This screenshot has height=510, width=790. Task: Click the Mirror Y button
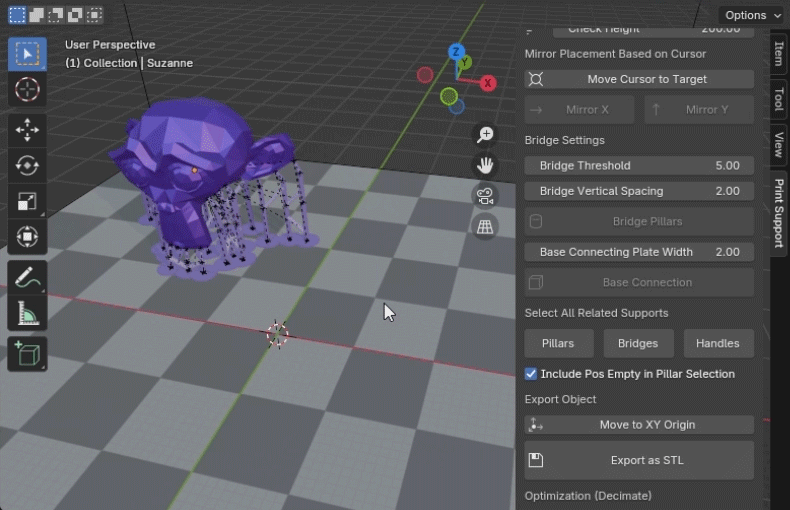[699, 109]
